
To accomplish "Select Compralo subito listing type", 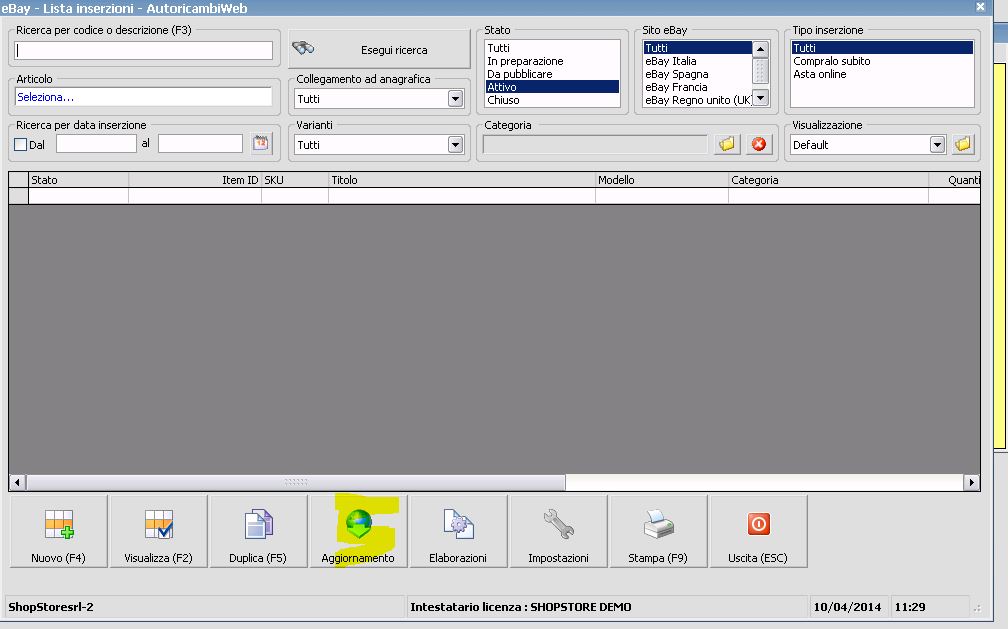I will (882, 61).
